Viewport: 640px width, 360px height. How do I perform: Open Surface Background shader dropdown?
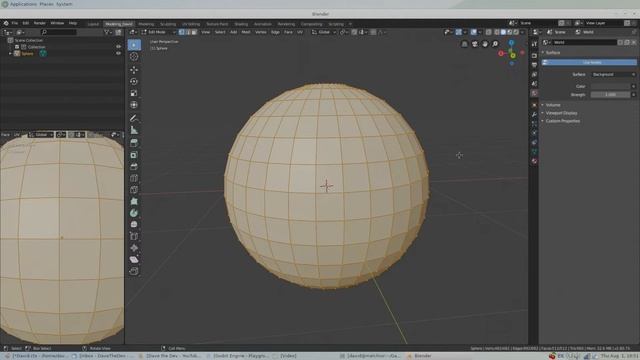click(x=613, y=75)
